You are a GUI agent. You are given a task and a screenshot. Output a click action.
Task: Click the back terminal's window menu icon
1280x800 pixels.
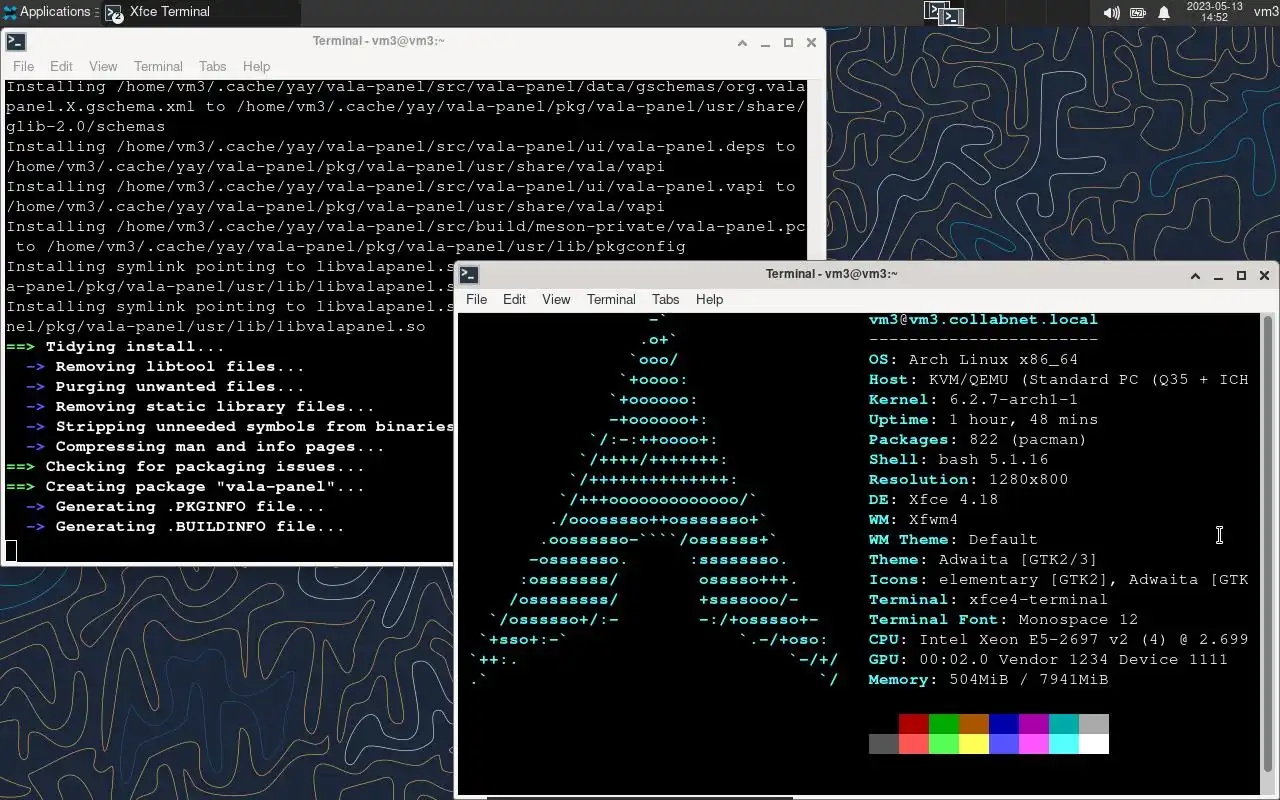pyautogui.click(x=15, y=42)
